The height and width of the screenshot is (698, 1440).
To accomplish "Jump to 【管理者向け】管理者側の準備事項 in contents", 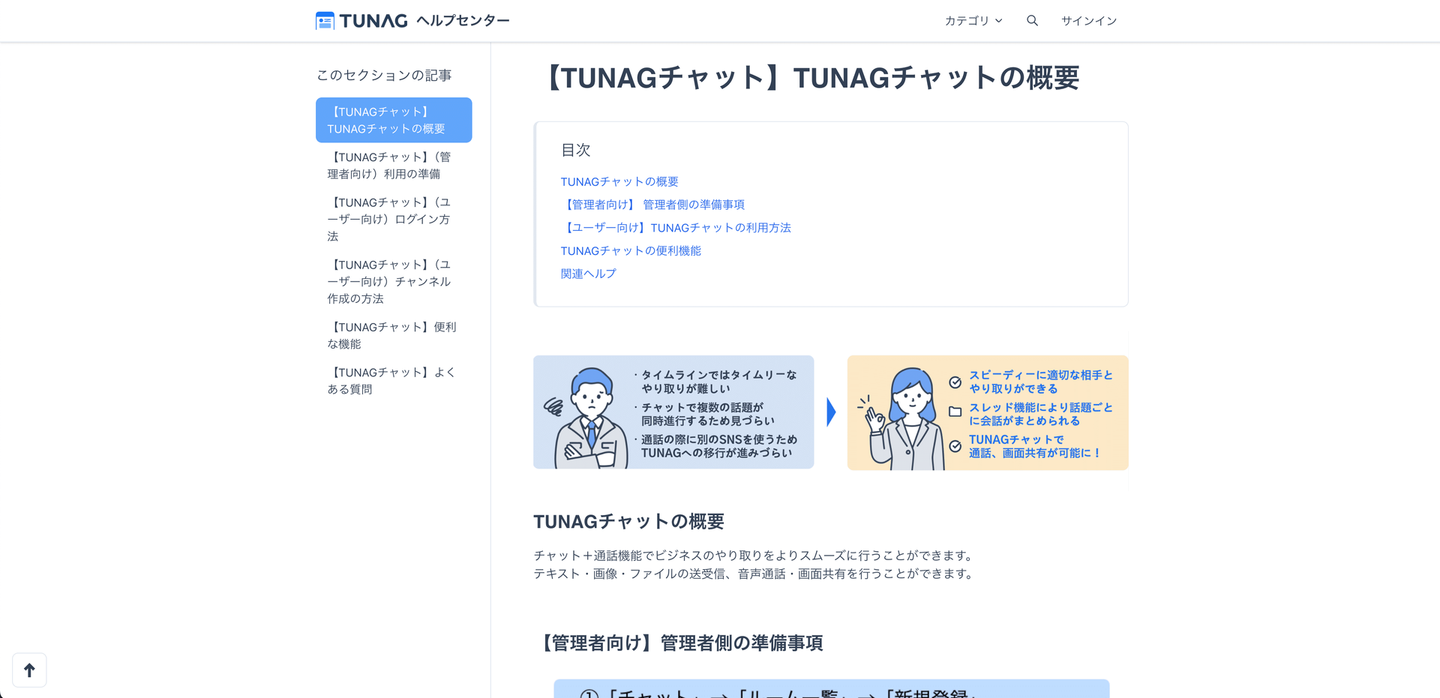I will 652,204.
